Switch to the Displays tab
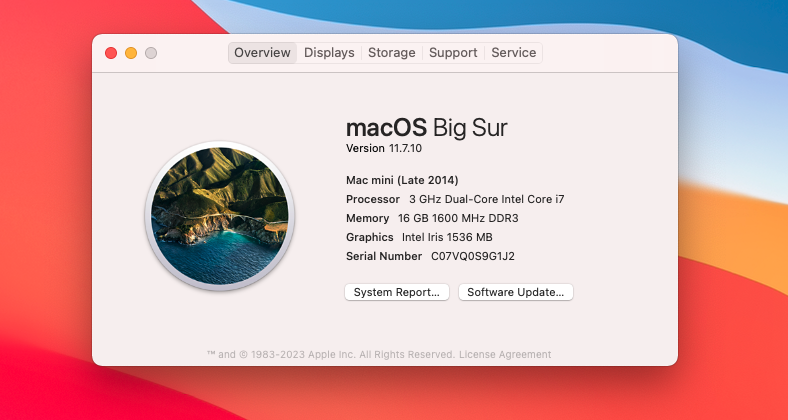 (x=329, y=53)
